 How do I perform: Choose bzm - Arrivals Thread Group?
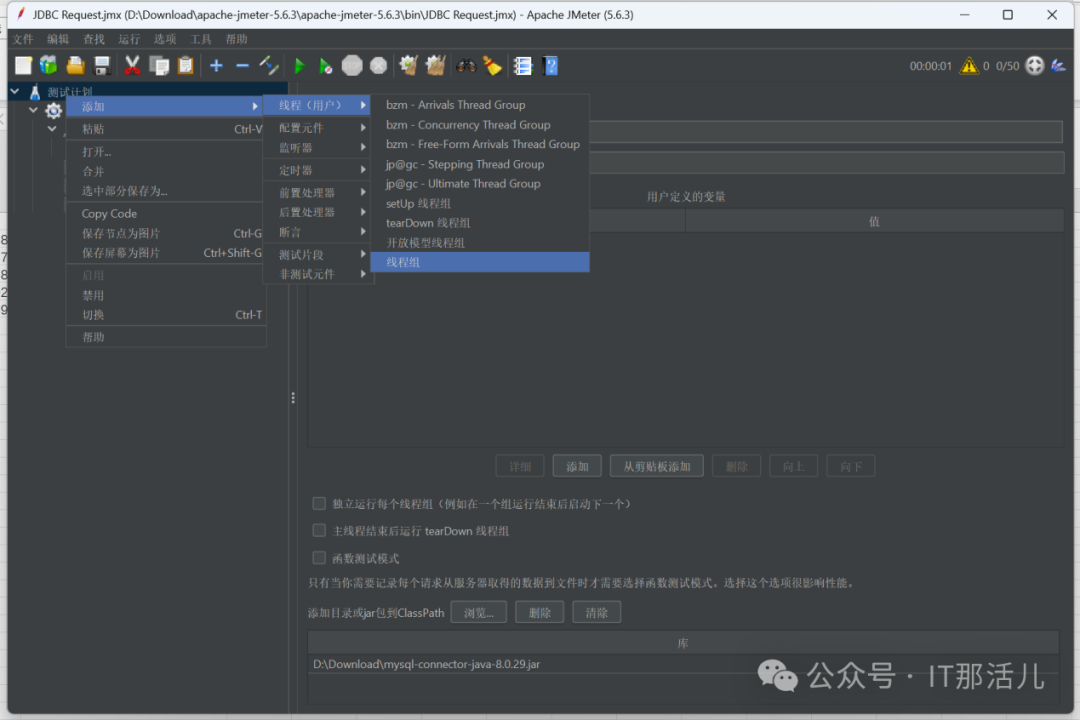click(480, 105)
